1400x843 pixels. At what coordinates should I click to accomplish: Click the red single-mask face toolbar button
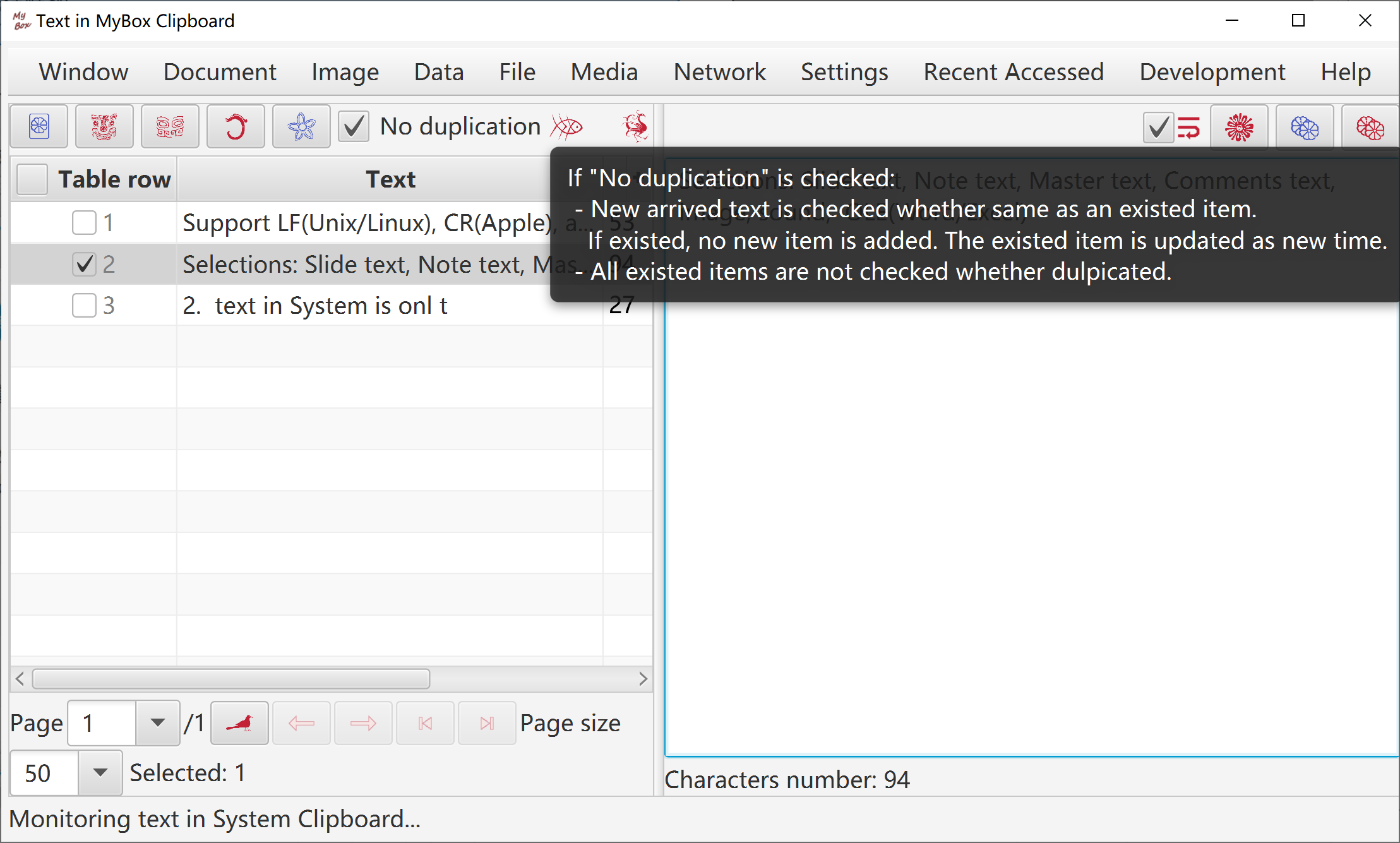[104, 127]
